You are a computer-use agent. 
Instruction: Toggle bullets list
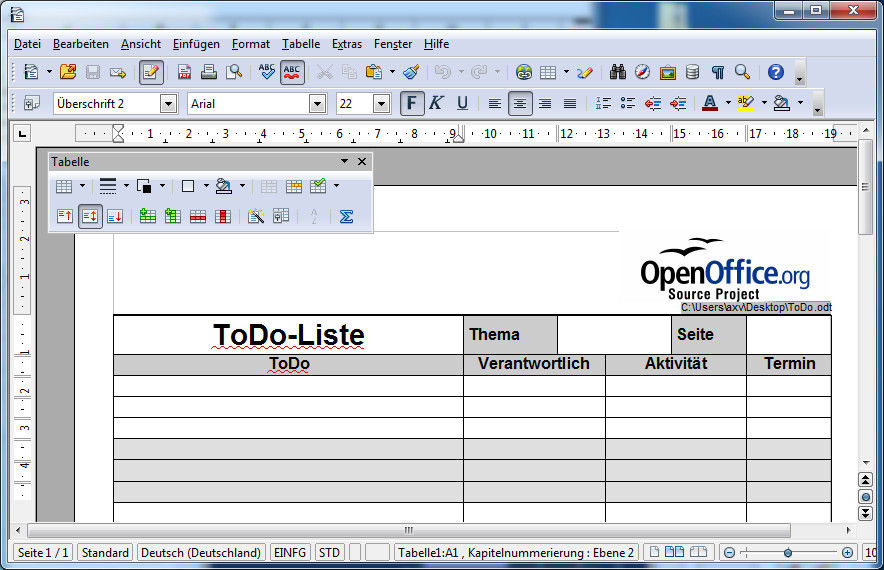627,103
